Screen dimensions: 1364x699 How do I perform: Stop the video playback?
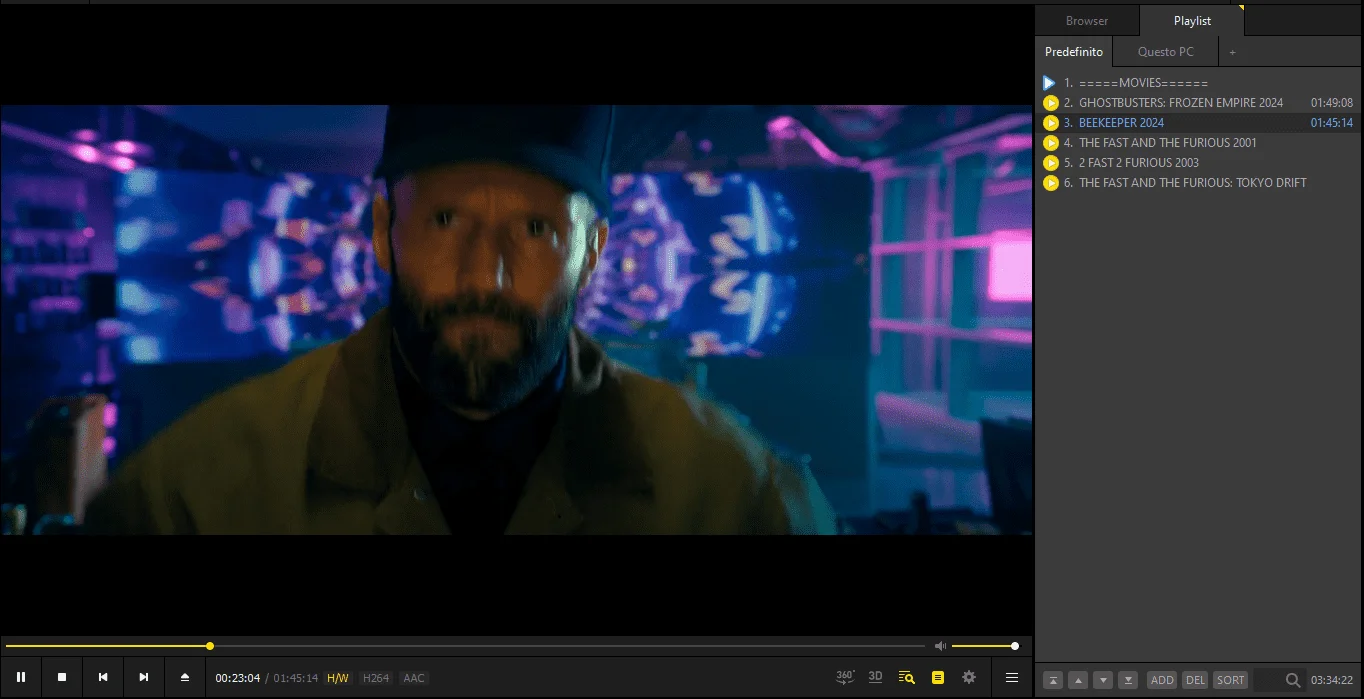coord(62,677)
